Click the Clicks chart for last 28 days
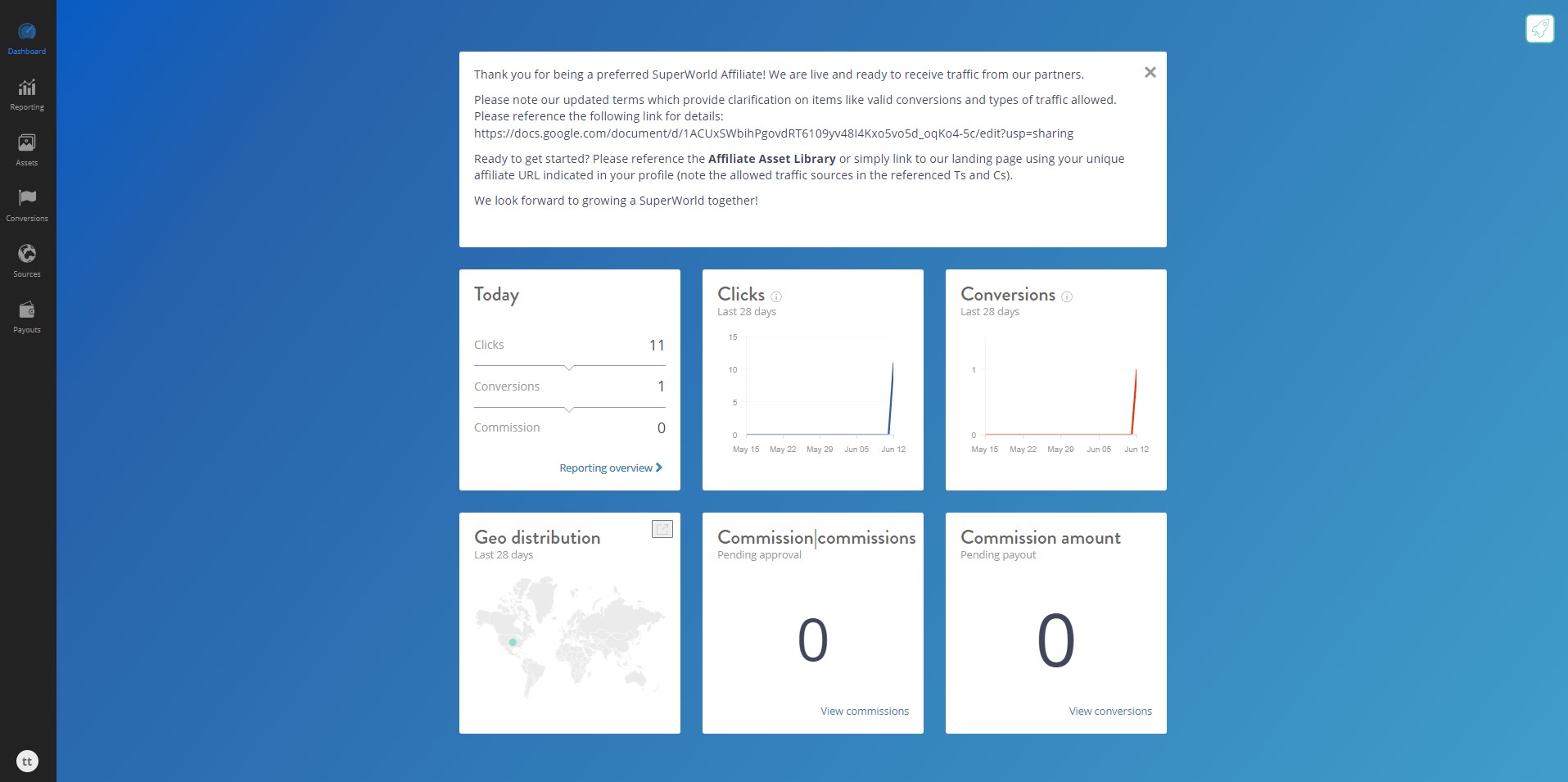This screenshot has height=782, width=1568. tap(818, 395)
